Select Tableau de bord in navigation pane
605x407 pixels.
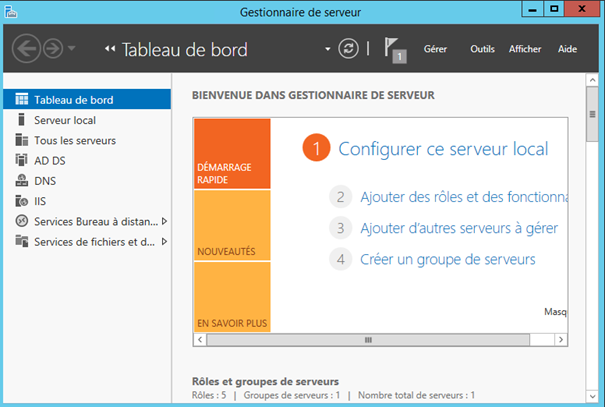(73, 100)
